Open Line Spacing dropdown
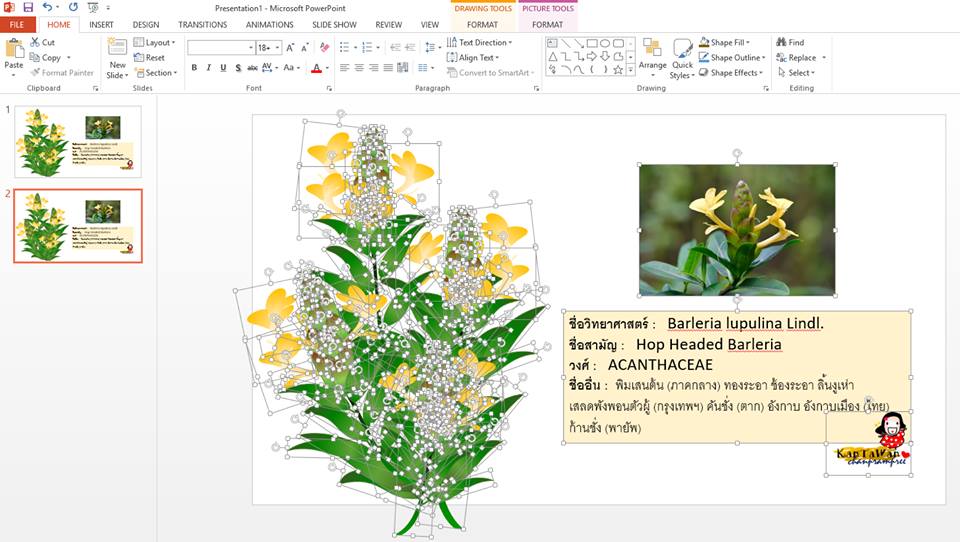This screenshot has height=542, width=960. 432,47
